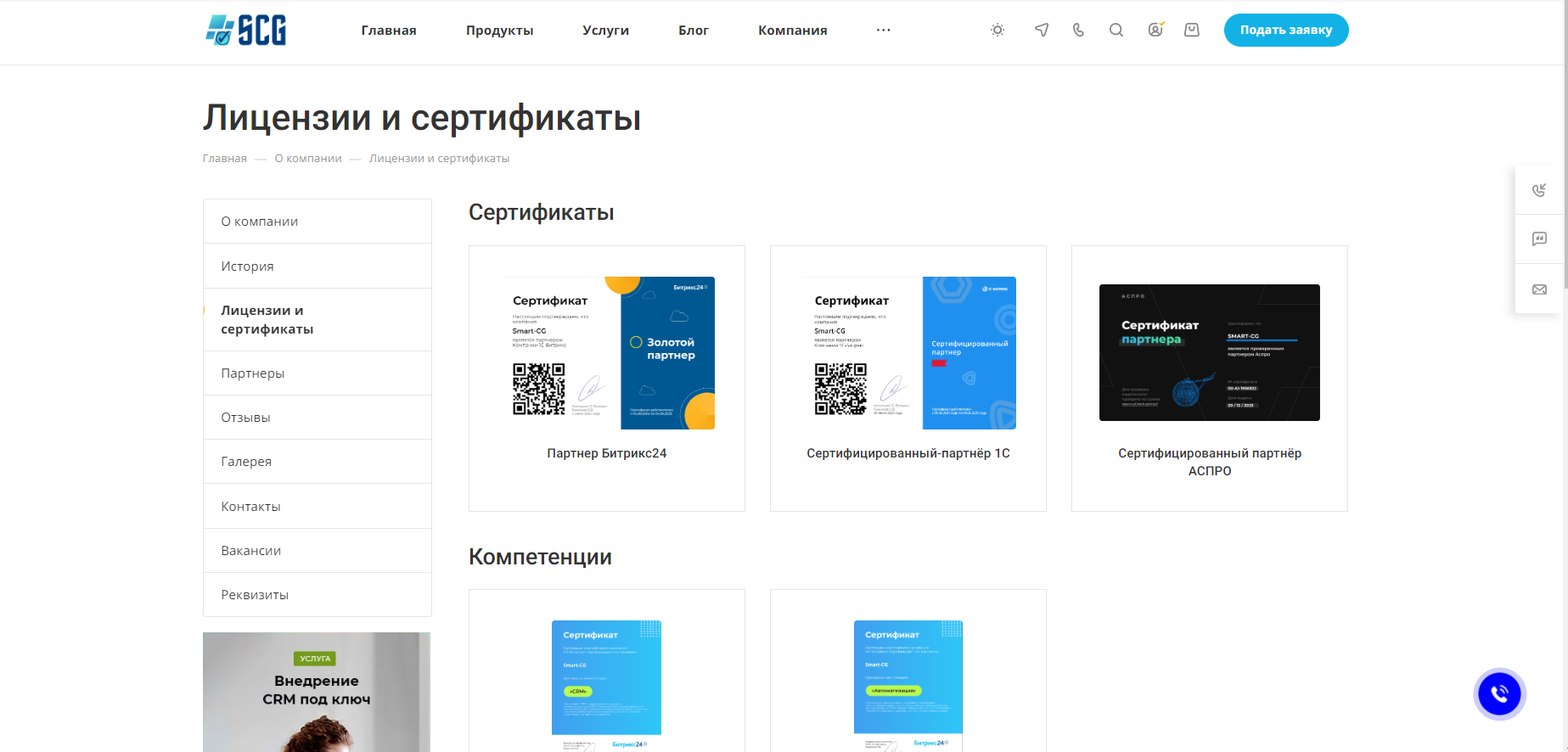Select 'История' in the sidebar
Screen dimensions: 1568x752
pos(318,267)
